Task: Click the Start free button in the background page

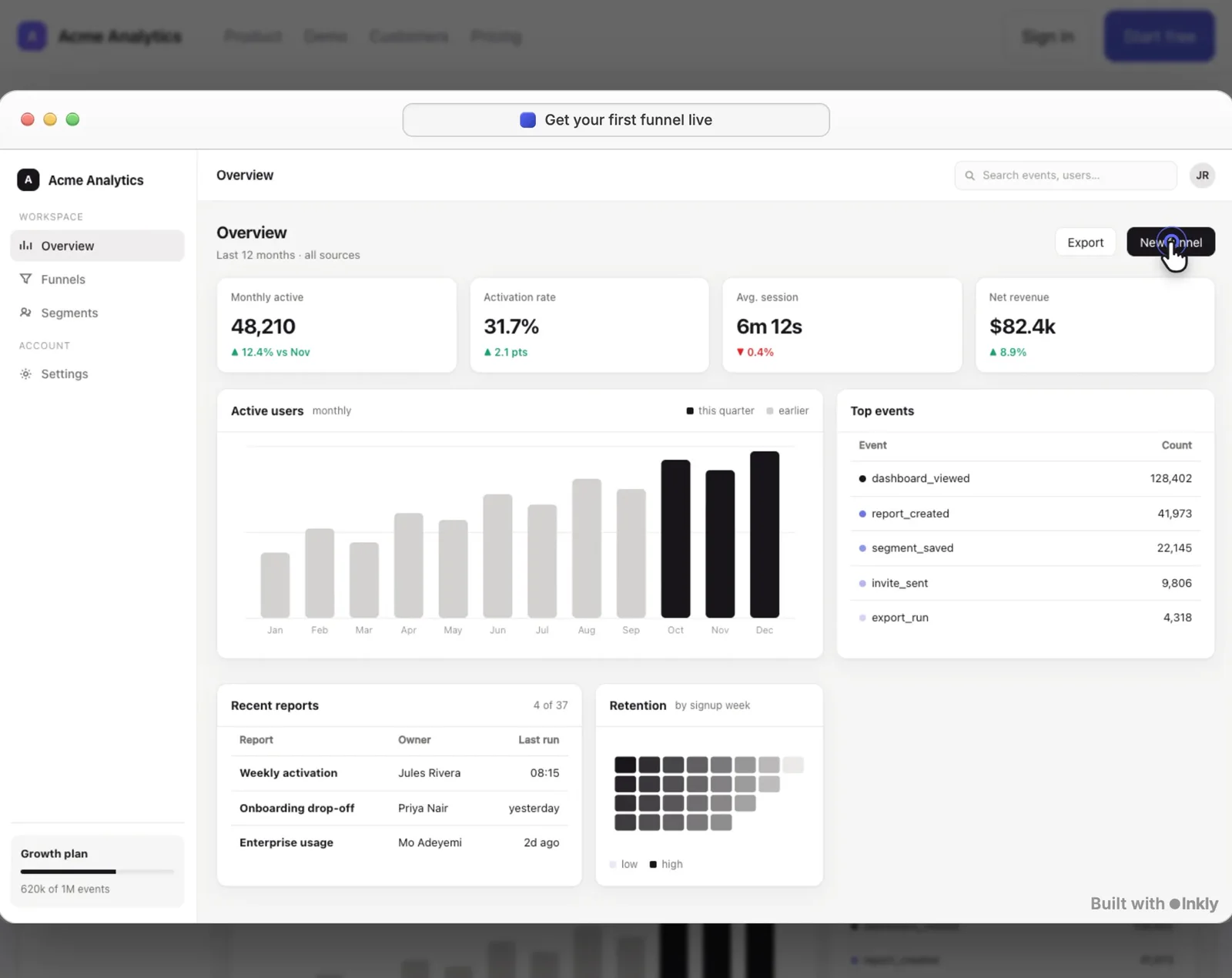Action: (1160, 36)
